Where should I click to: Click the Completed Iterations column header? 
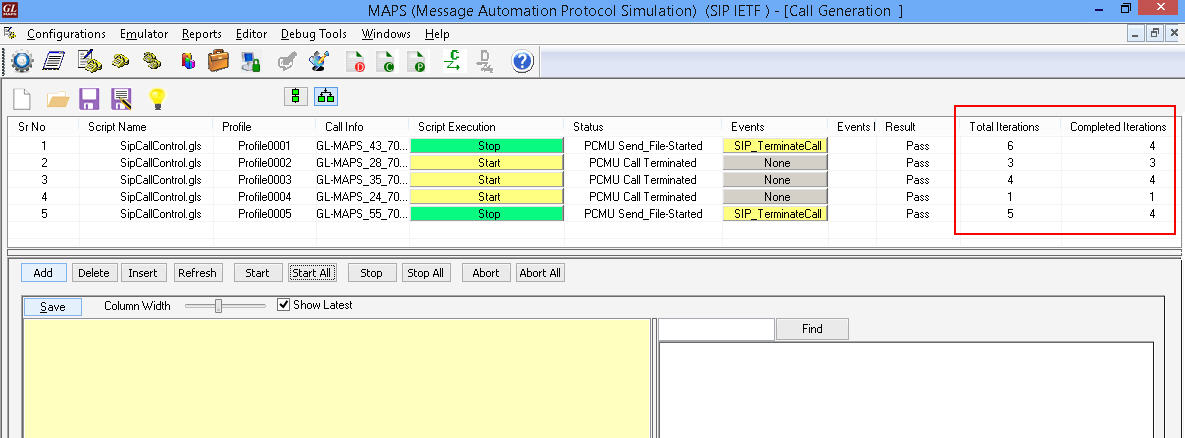click(x=1118, y=127)
